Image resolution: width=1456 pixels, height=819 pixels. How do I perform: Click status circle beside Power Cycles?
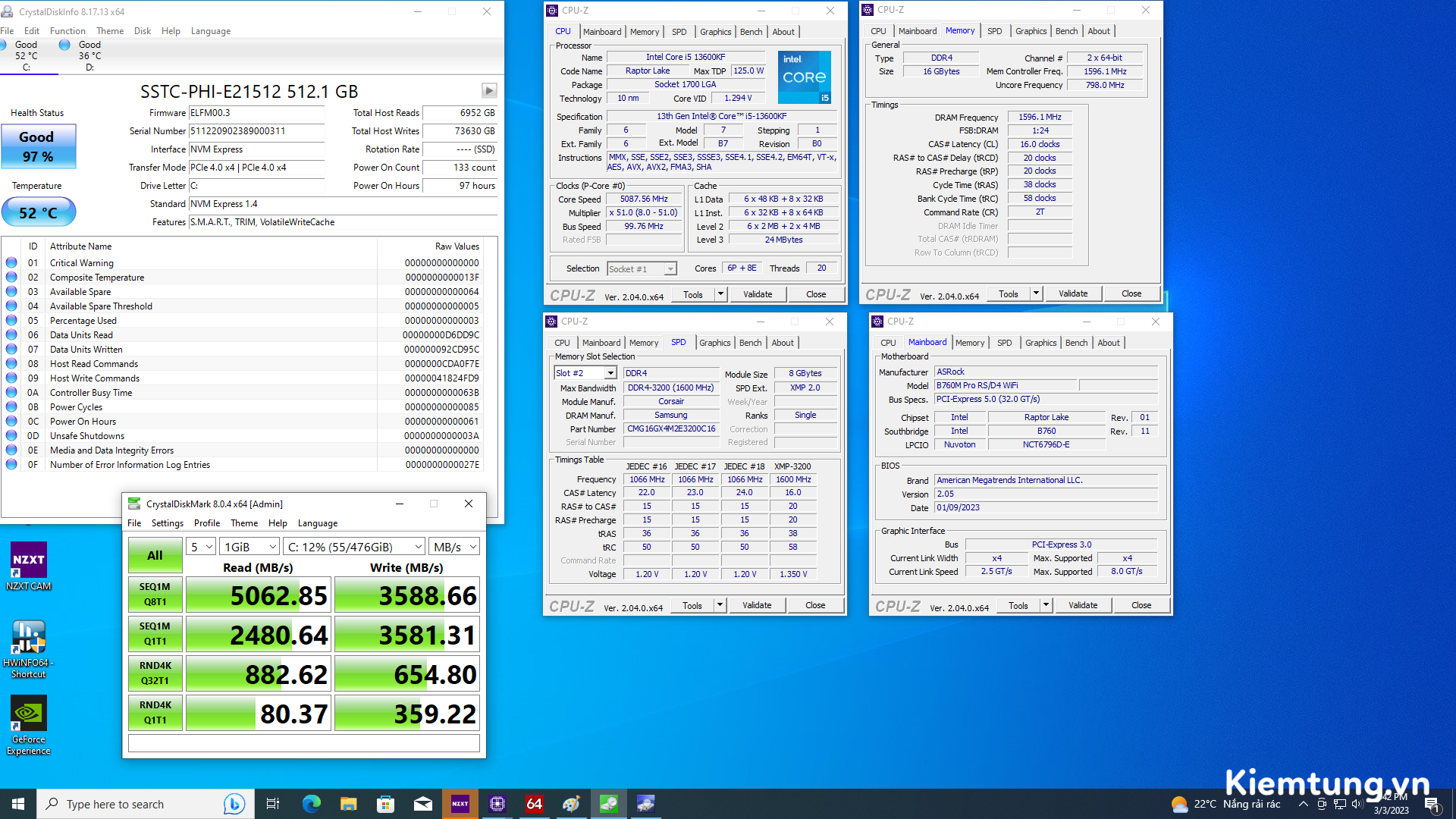tap(11, 407)
